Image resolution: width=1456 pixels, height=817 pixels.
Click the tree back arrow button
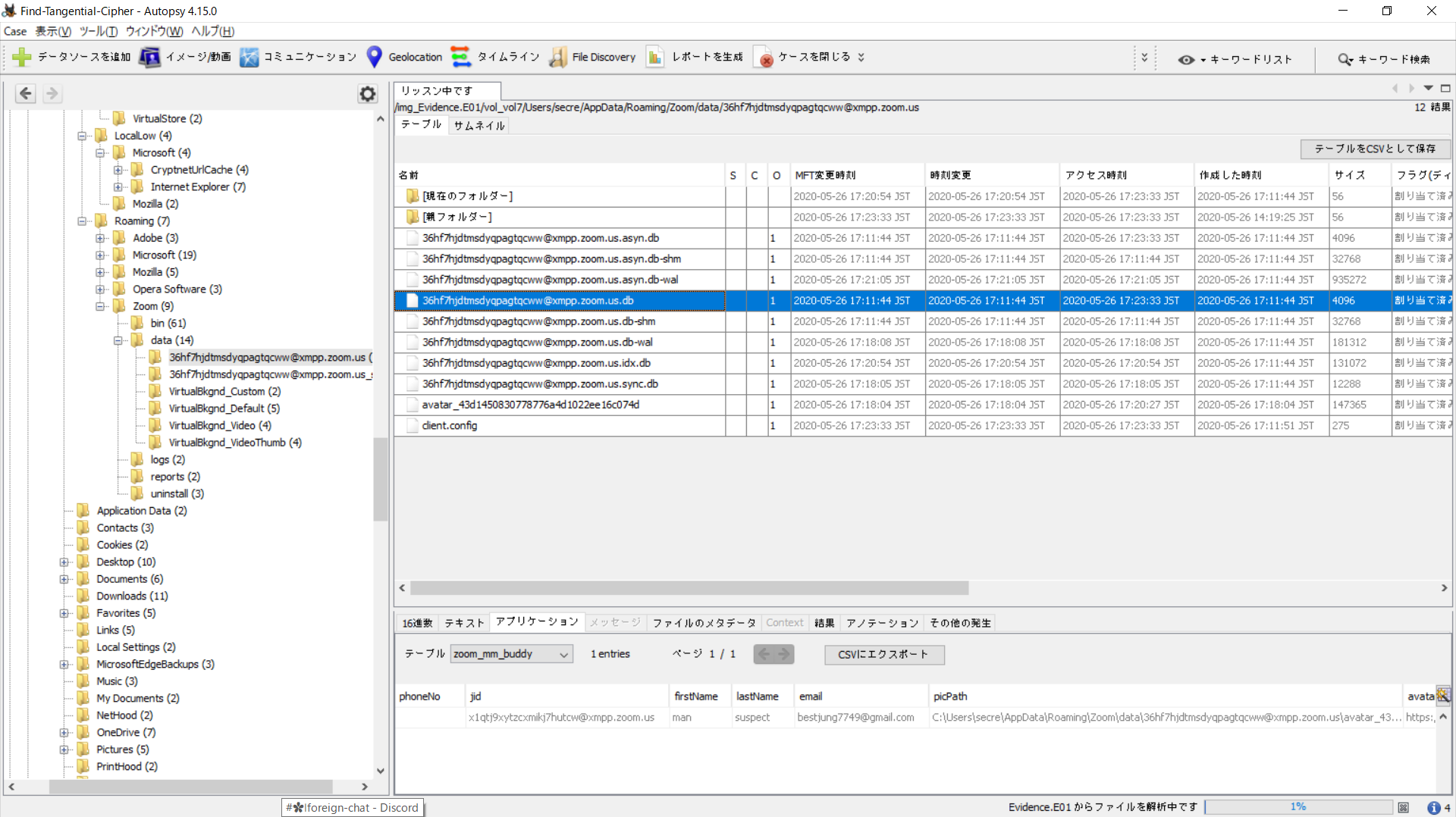click(26, 93)
